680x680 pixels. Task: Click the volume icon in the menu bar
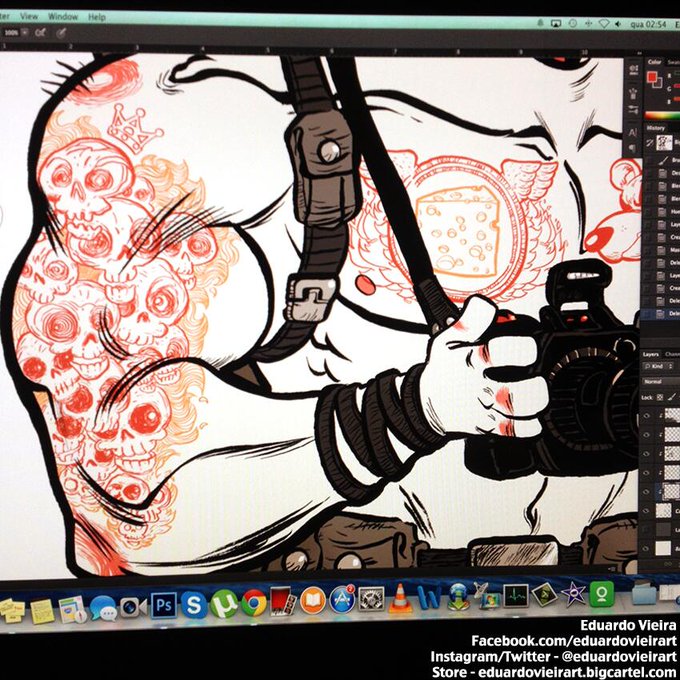point(618,24)
